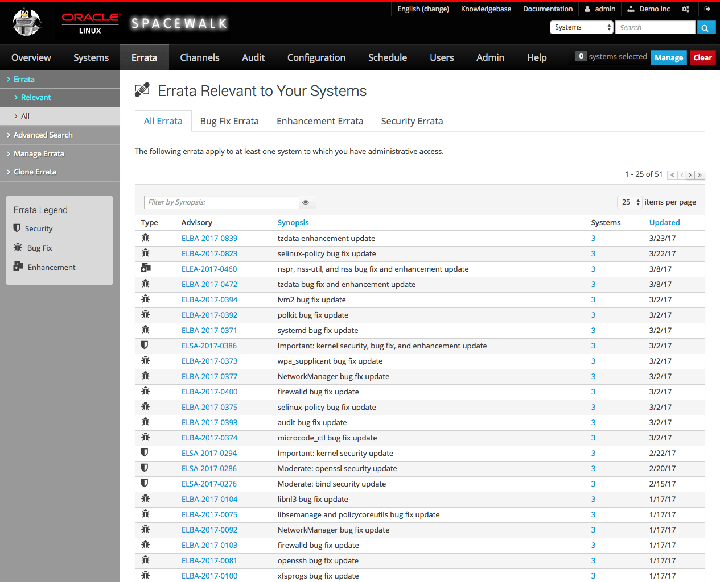Toggle the eye filter button beside Synopsis filter

click(306, 203)
